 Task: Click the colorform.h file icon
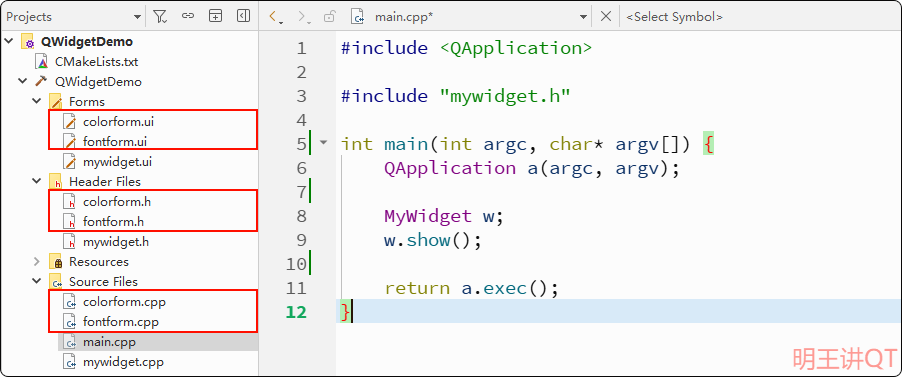click(70, 201)
